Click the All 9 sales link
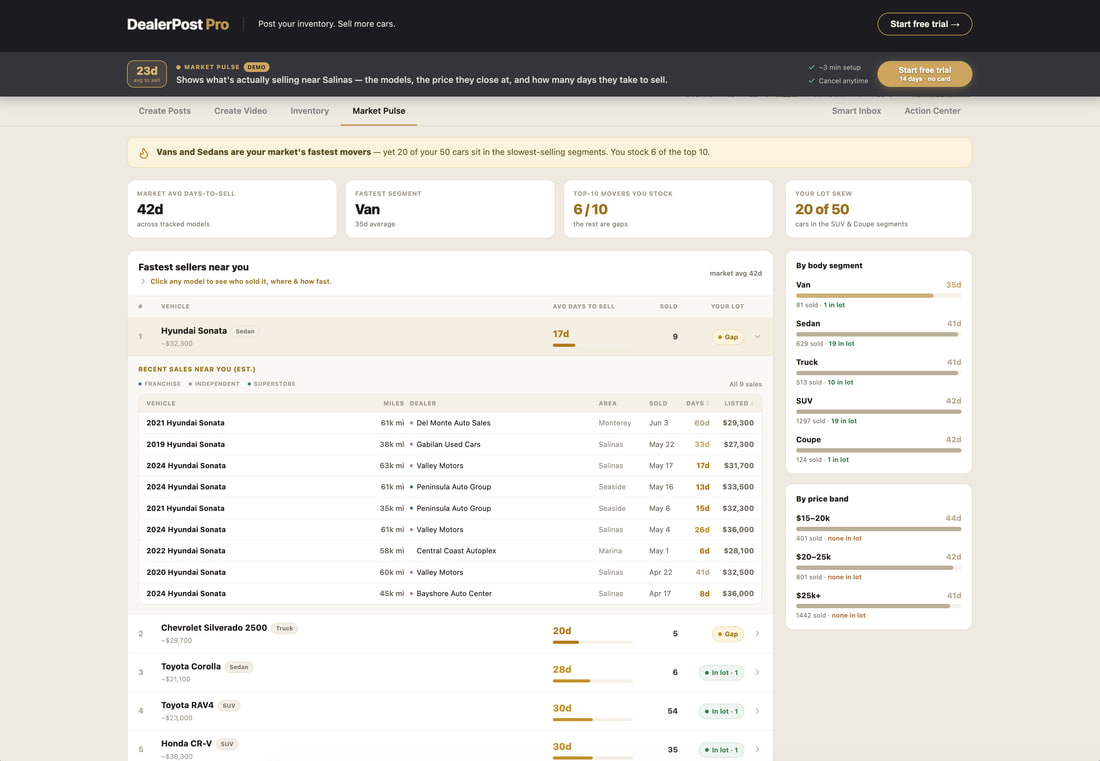Screen dimensions: 1100x761 click(x=745, y=384)
